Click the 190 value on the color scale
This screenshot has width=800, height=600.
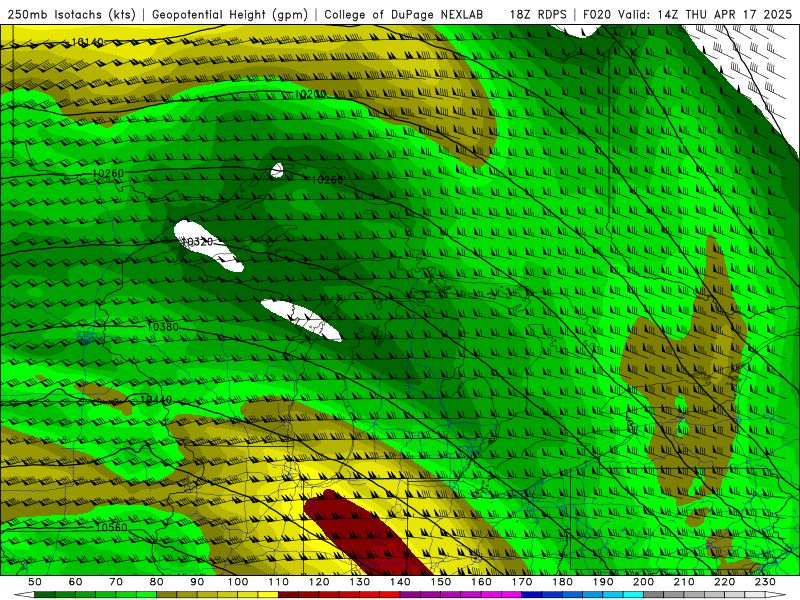click(603, 582)
